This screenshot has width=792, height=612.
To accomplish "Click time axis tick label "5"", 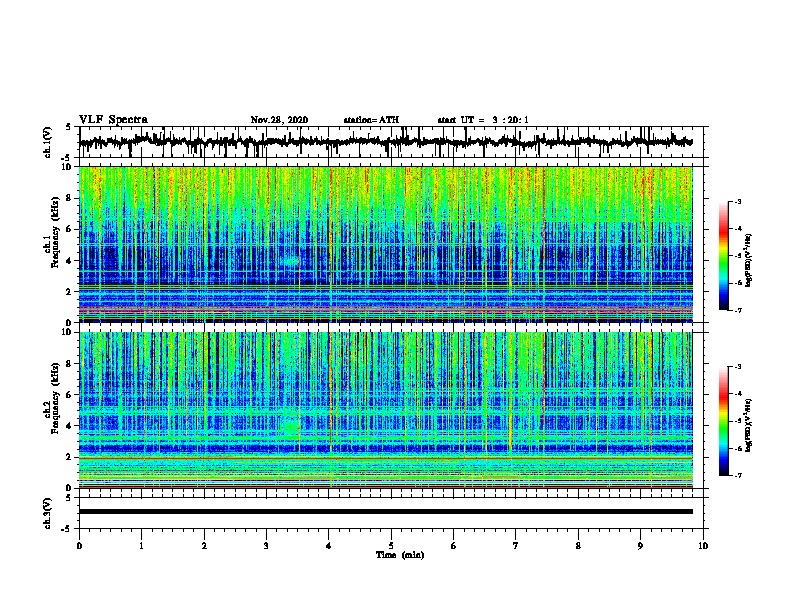I will (x=391, y=545).
